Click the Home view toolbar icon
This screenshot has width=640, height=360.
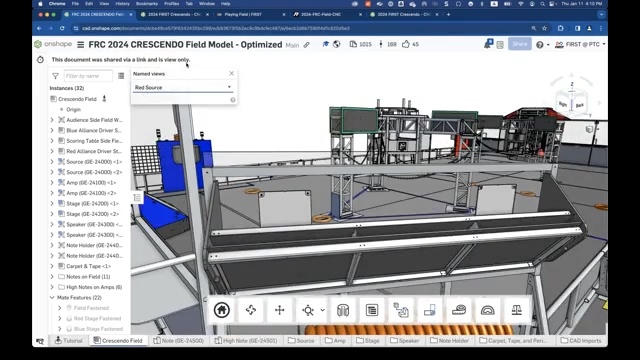pyautogui.click(x=222, y=310)
